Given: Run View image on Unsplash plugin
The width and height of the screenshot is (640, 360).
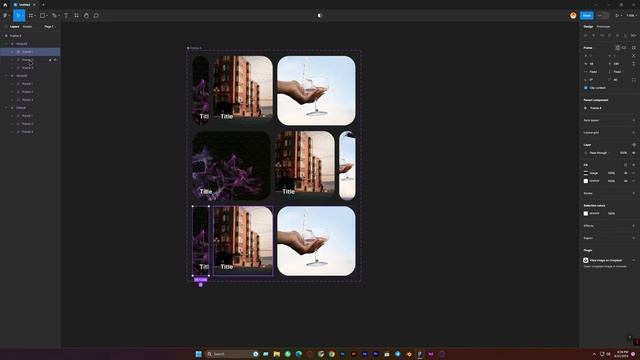Looking at the screenshot, I should [605, 260].
